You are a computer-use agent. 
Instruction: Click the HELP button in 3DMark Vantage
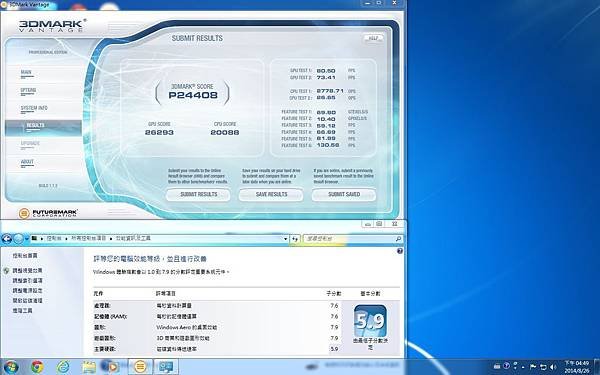373,38
